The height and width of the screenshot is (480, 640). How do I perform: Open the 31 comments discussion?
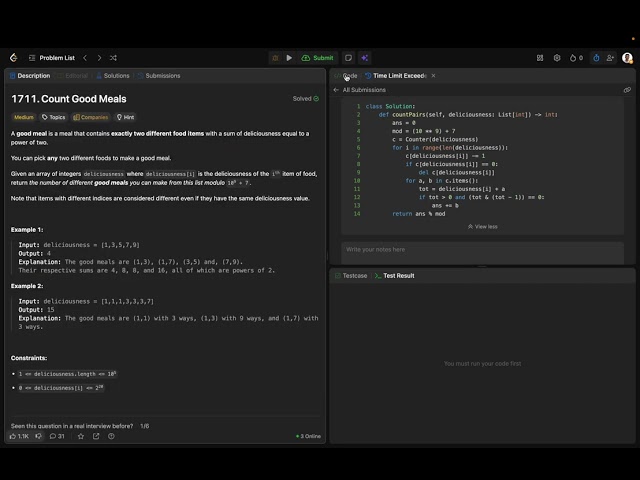pos(57,436)
